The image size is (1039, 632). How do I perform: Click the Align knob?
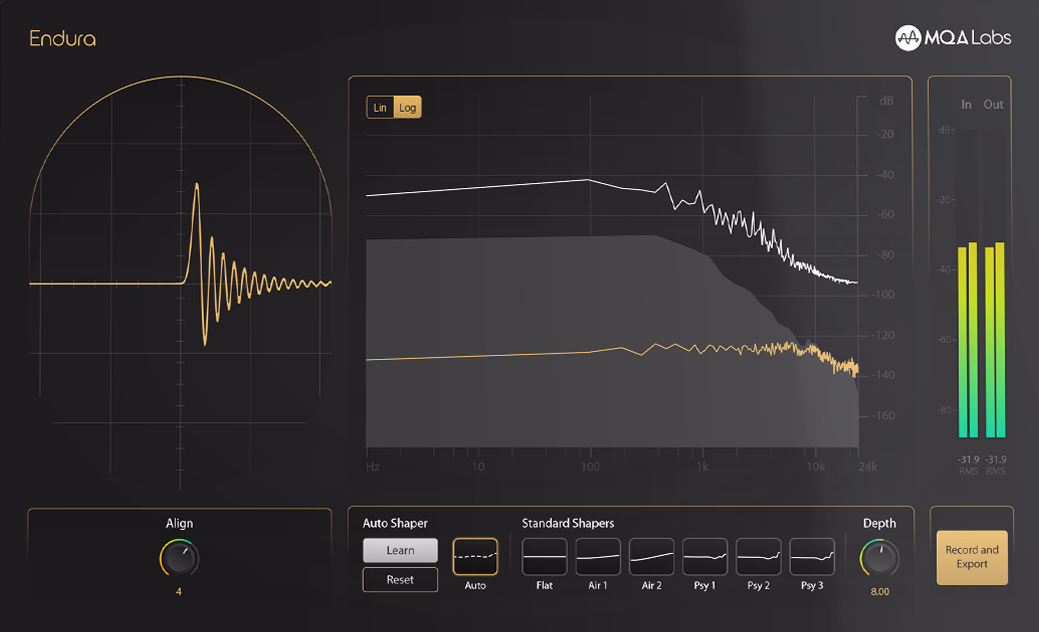pyautogui.click(x=180, y=558)
